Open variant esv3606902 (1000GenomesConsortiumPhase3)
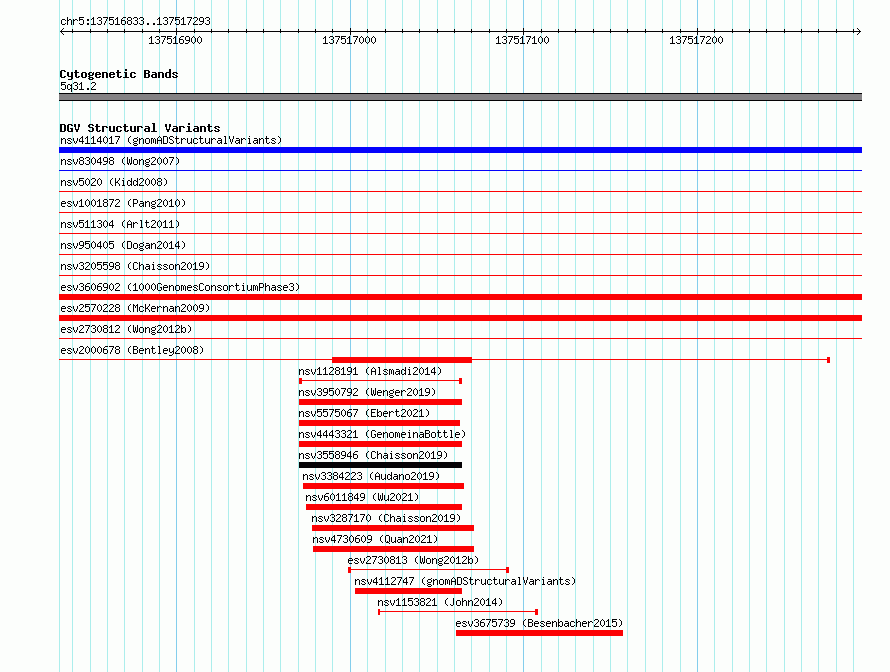 pos(180,287)
